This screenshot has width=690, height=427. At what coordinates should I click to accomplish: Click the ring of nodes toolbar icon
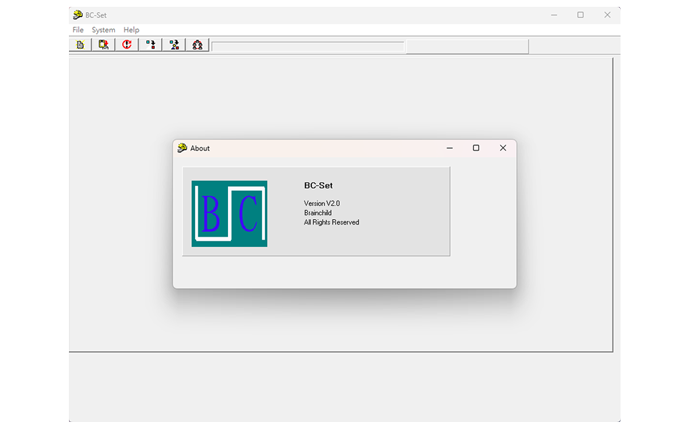tap(198, 45)
